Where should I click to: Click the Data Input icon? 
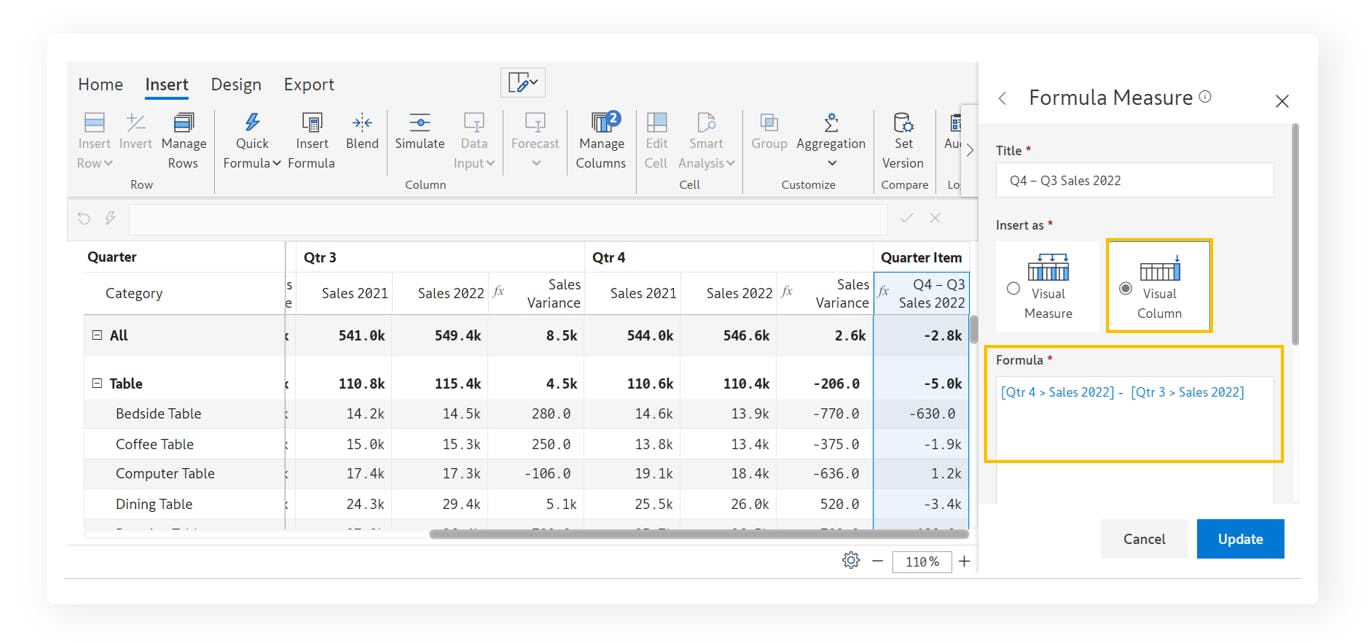[474, 122]
